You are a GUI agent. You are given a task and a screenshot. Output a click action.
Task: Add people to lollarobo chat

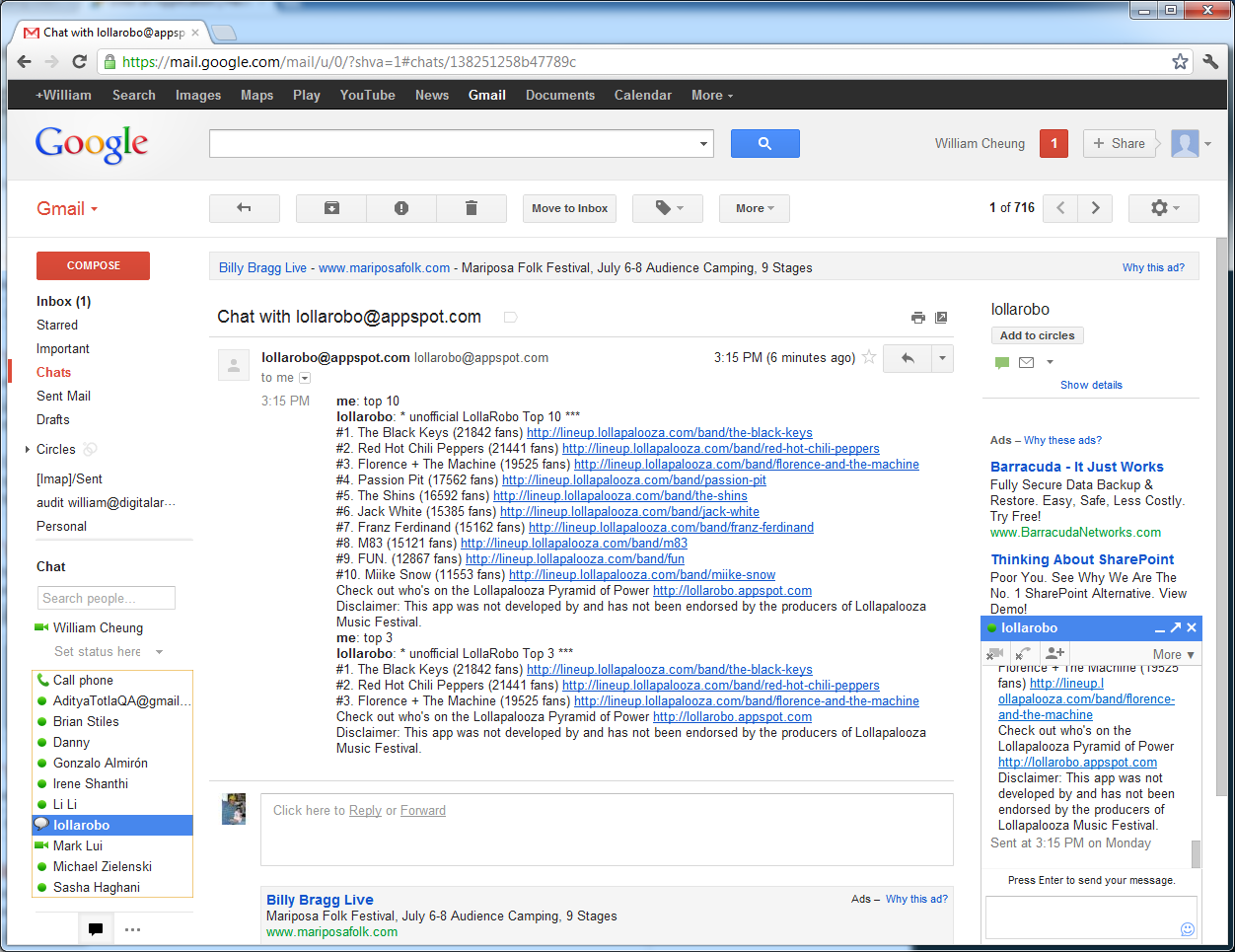pos(1054,653)
